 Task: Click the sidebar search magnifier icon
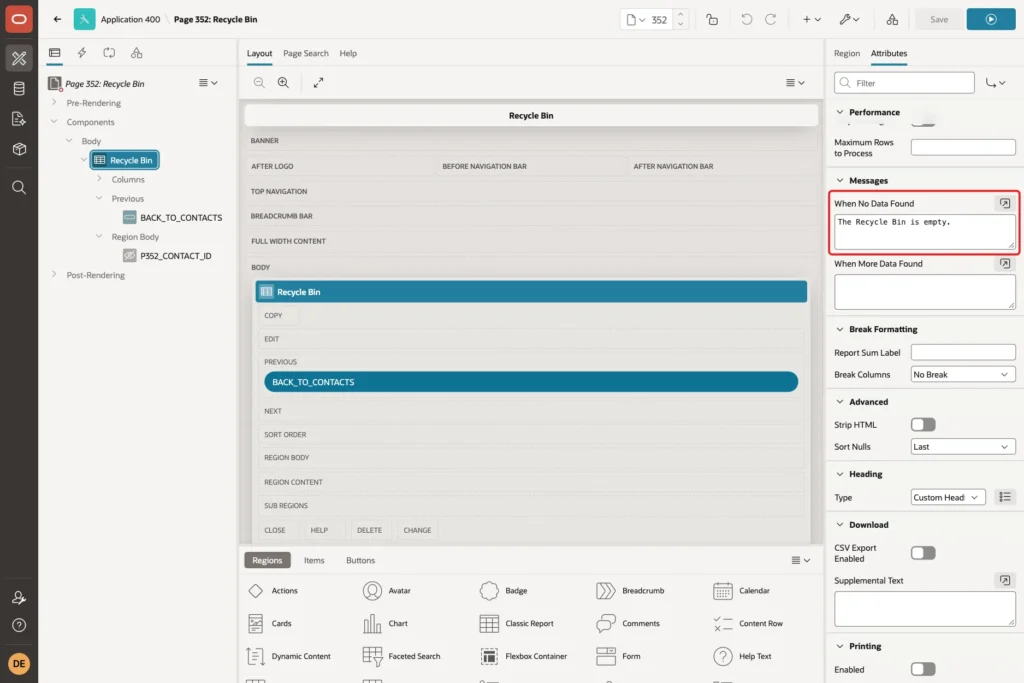[x=19, y=188]
